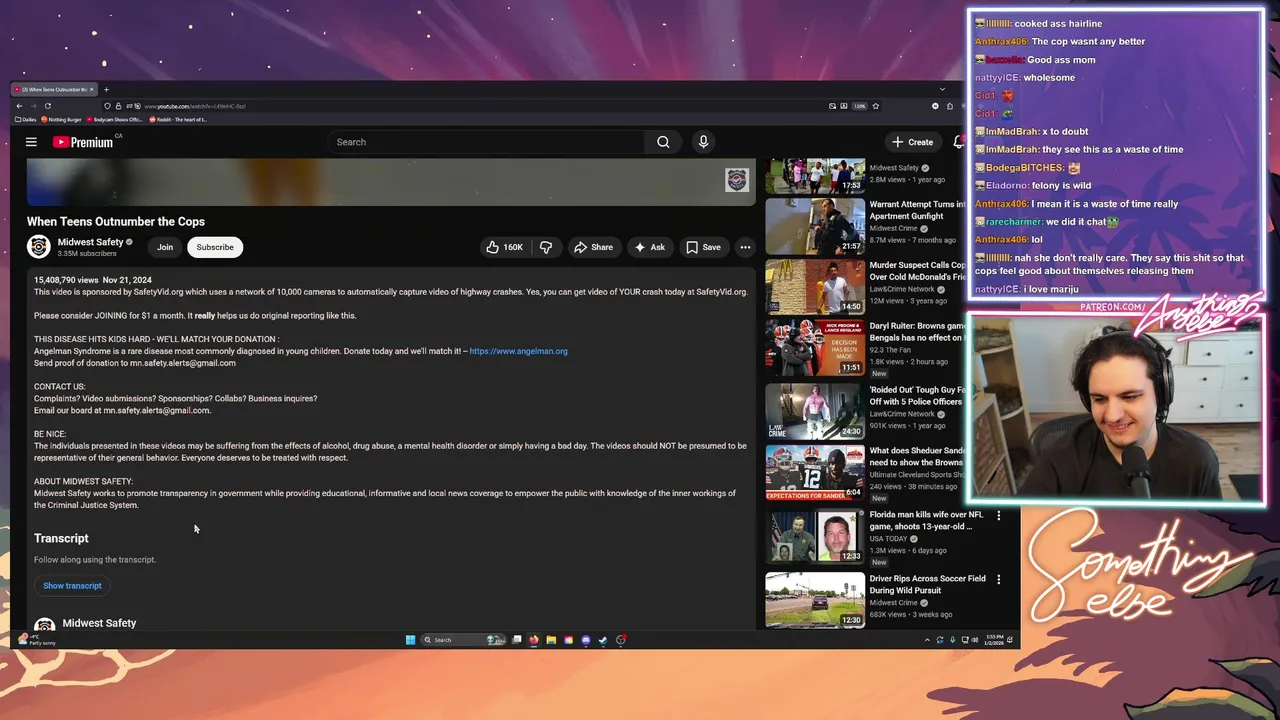Dislike the video with thumbs down
This screenshot has width=1280, height=720.
point(546,247)
